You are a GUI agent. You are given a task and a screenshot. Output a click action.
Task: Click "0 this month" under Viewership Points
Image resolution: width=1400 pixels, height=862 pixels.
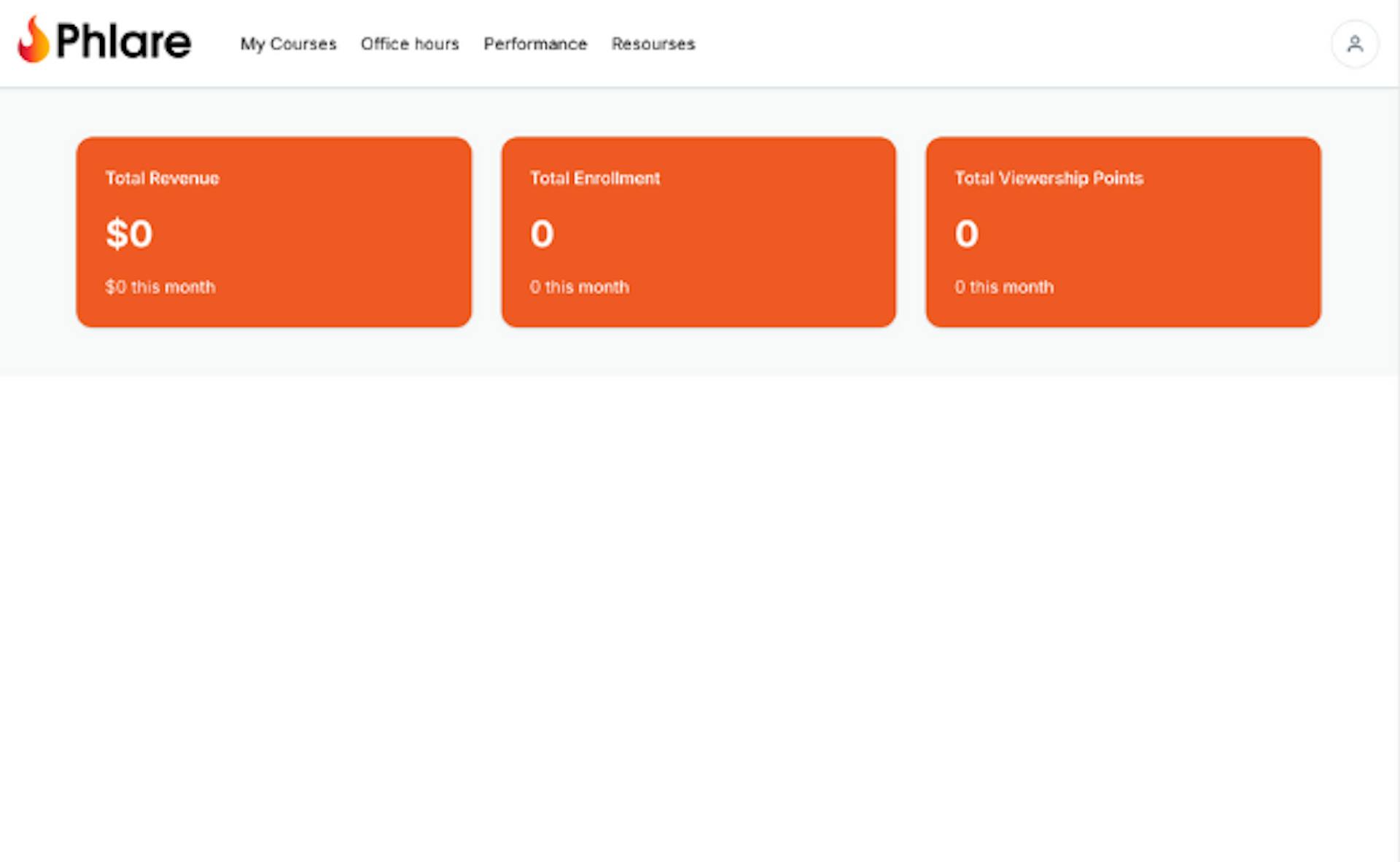(1003, 287)
